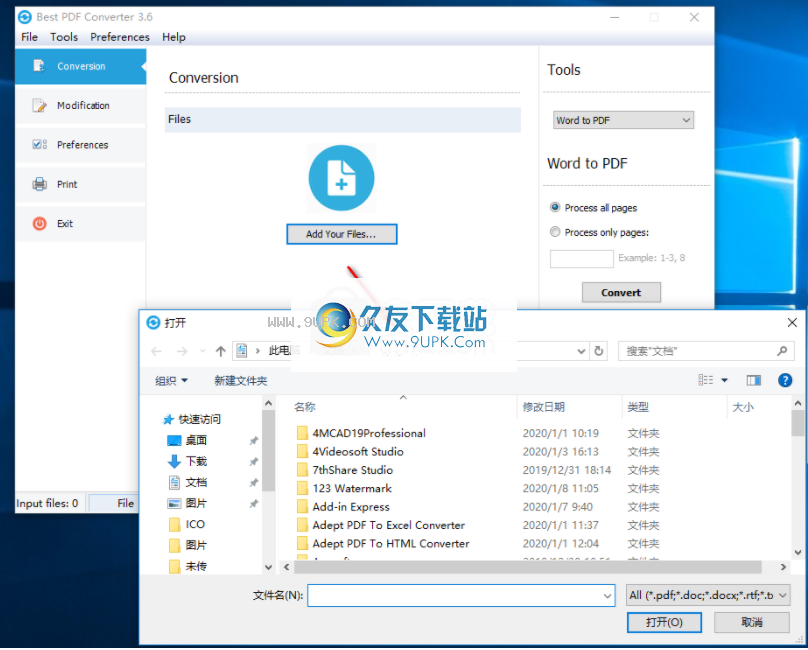Open the Conversion sidebar section
808x650 pixels.
(x=81, y=66)
